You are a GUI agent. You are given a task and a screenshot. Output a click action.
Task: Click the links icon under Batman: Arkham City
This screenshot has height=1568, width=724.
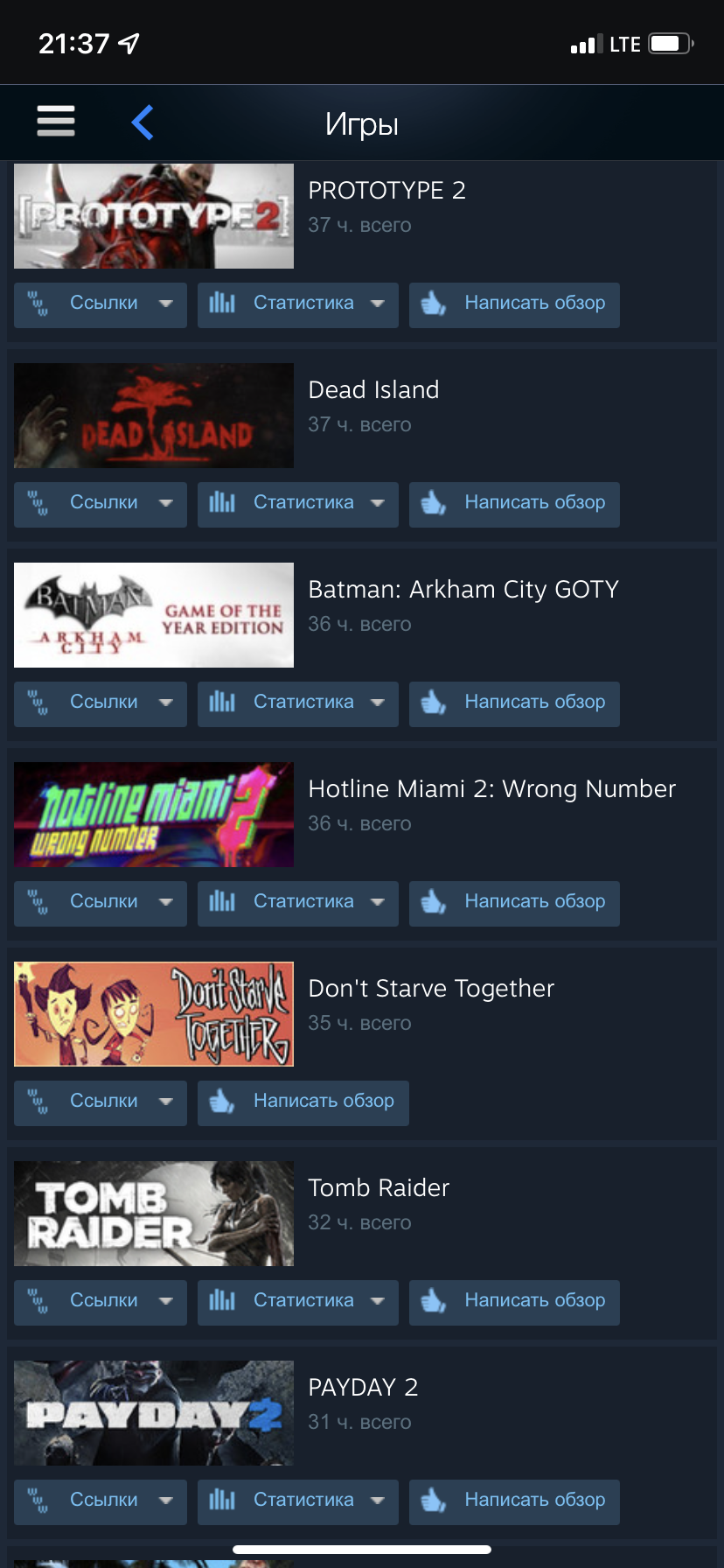[x=38, y=703]
